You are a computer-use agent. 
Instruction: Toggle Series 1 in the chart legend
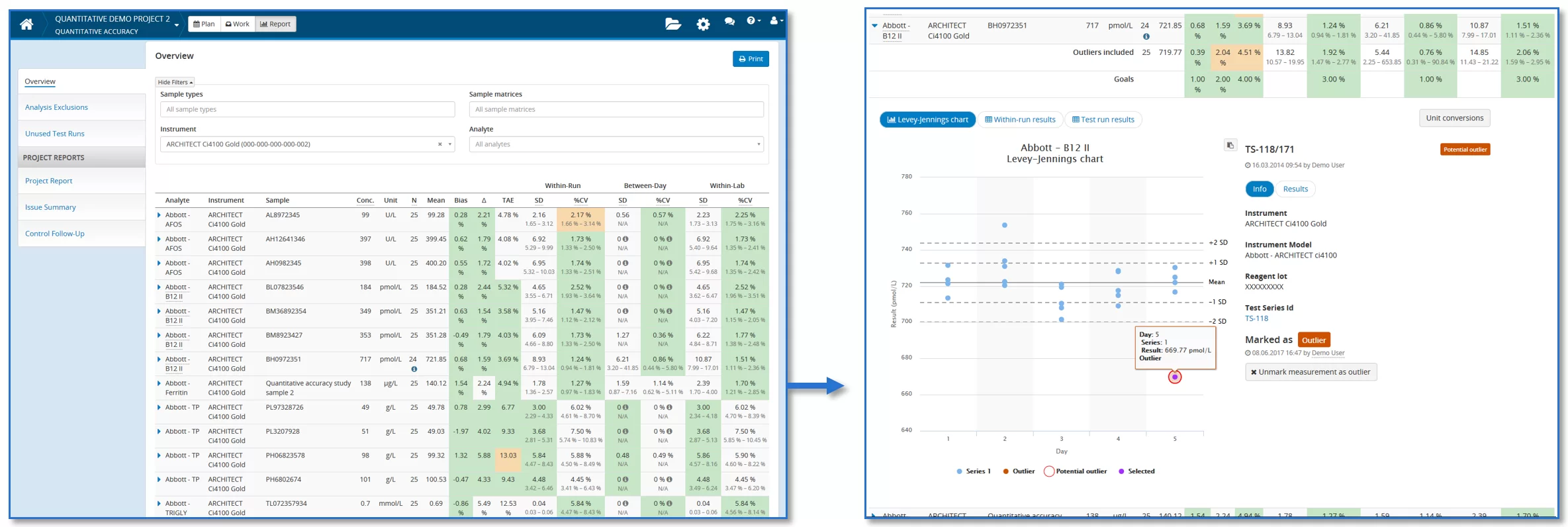[x=973, y=471]
